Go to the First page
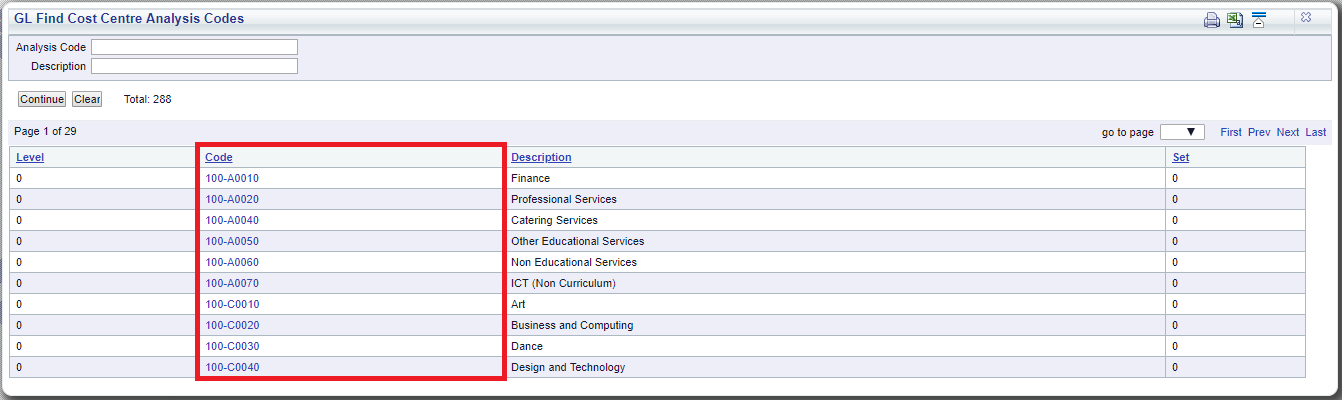The height and width of the screenshot is (400, 1342). pos(1231,132)
